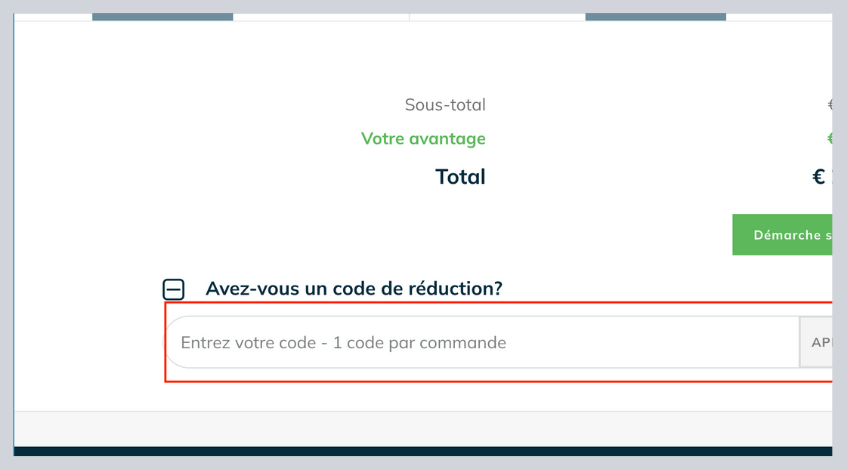Image resolution: width=847 pixels, height=470 pixels.
Task: Click the total euro amount
Action: pyautogui.click(x=821, y=177)
